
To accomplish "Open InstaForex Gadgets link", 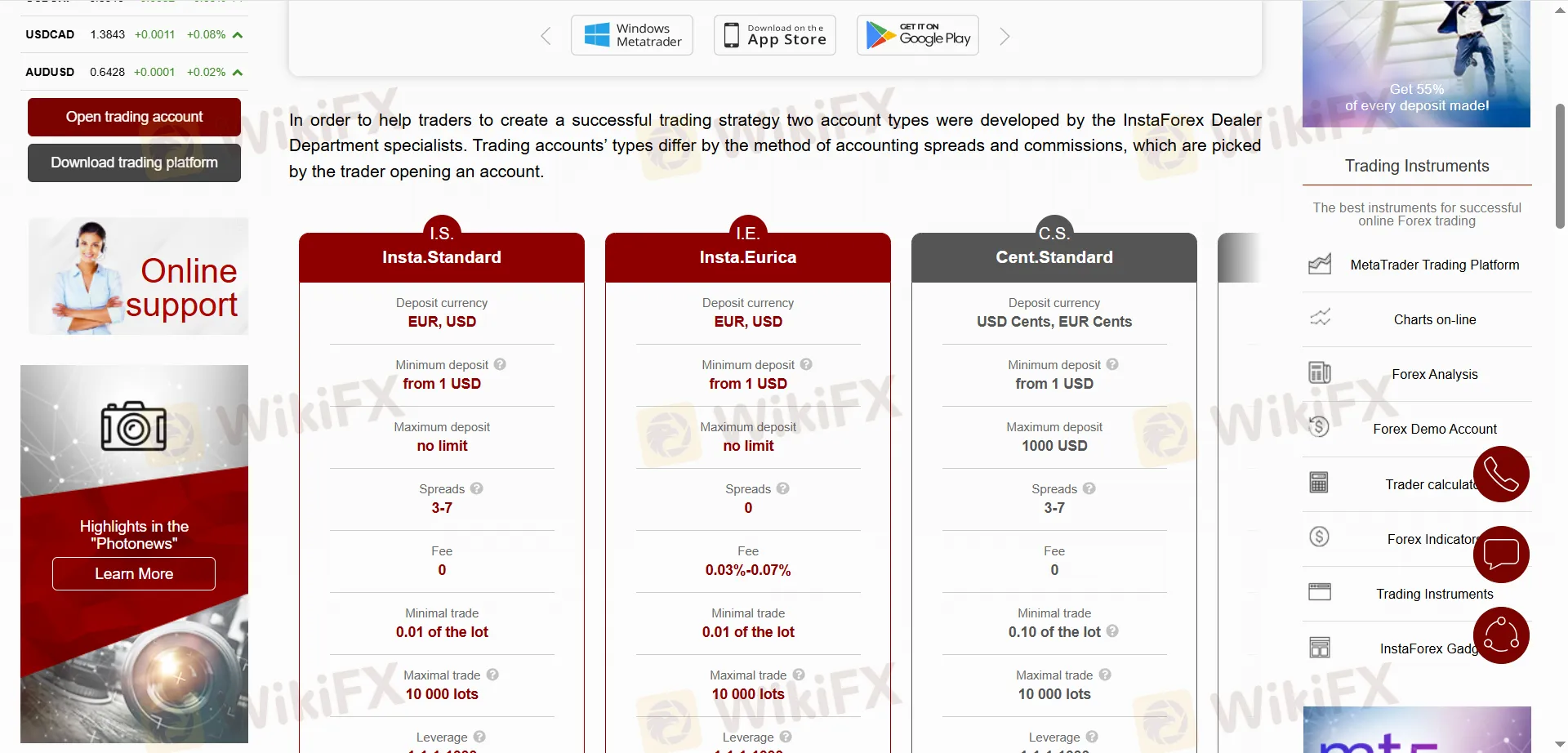I will pos(1429,648).
